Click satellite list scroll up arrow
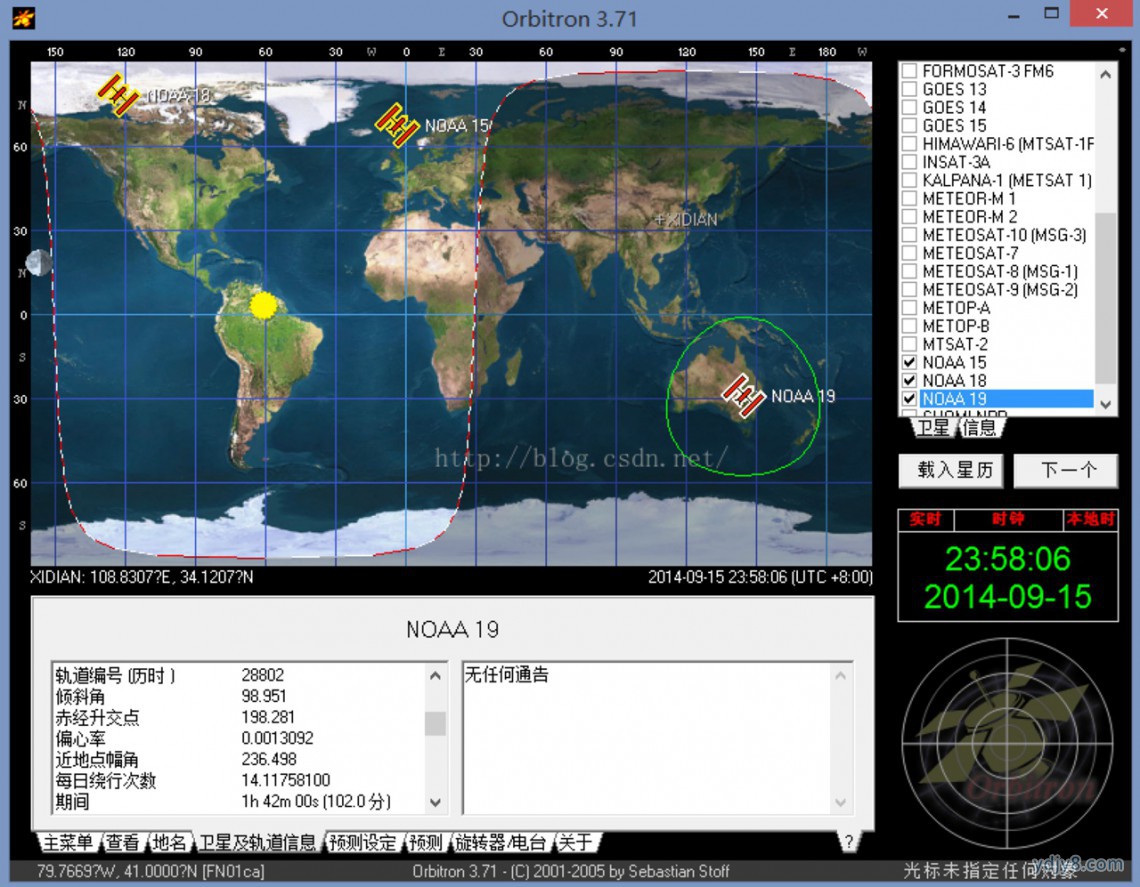The width and height of the screenshot is (1140, 887). pyautogui.click(x=1105, y=74)
